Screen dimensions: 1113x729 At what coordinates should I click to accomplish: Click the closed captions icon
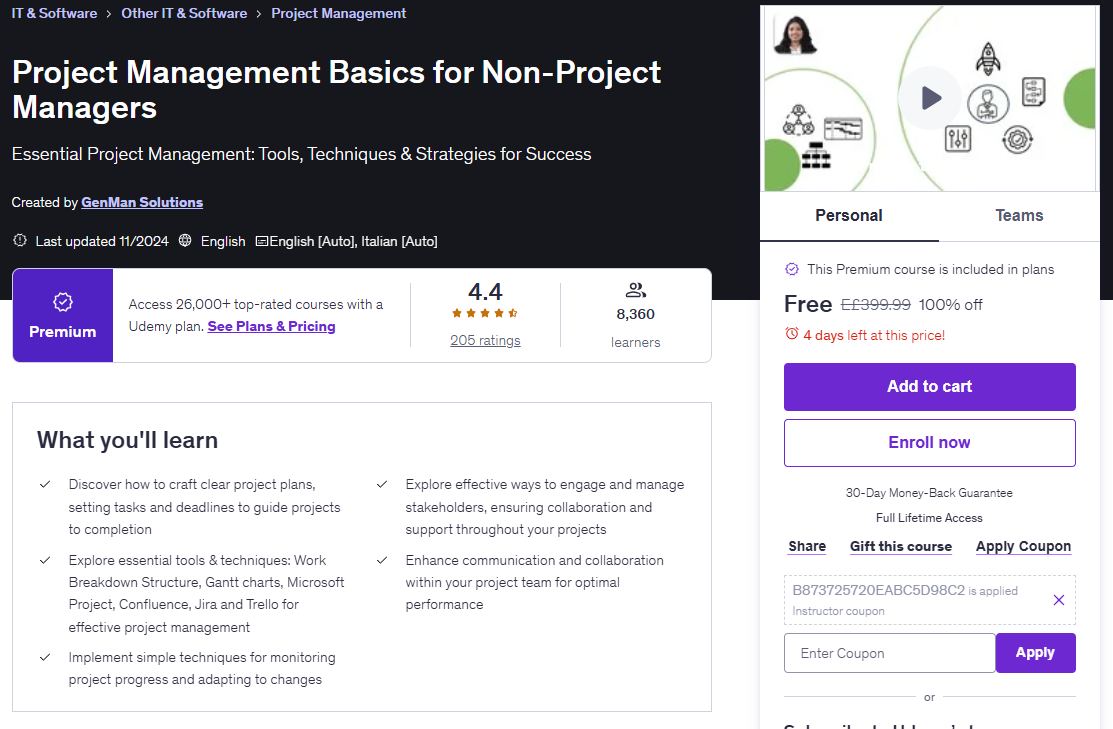pos(261,241)
